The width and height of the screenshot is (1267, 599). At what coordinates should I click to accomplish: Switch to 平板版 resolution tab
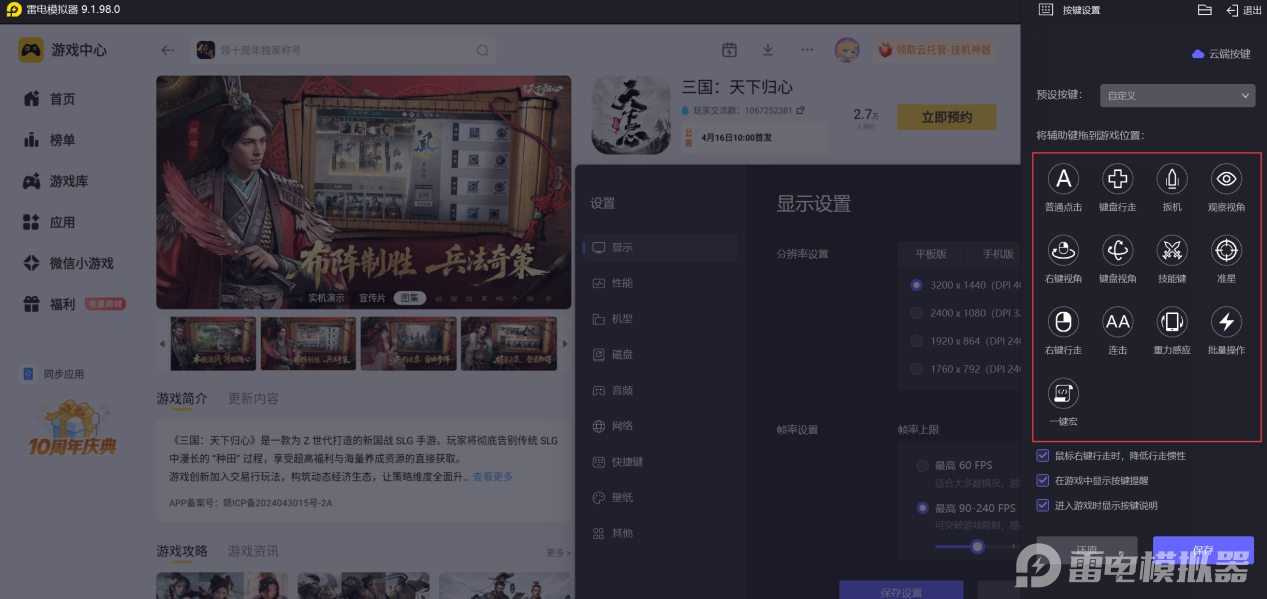(931, 254)
